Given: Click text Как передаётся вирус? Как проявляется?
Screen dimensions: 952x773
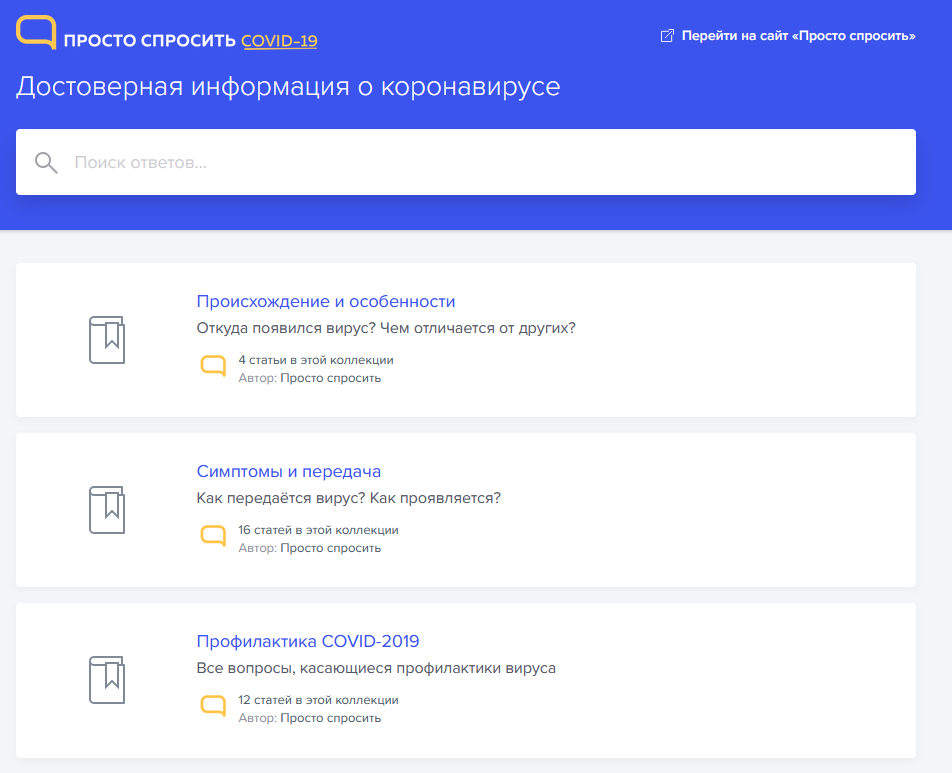Looking at the screenshot, I should 348,498.
